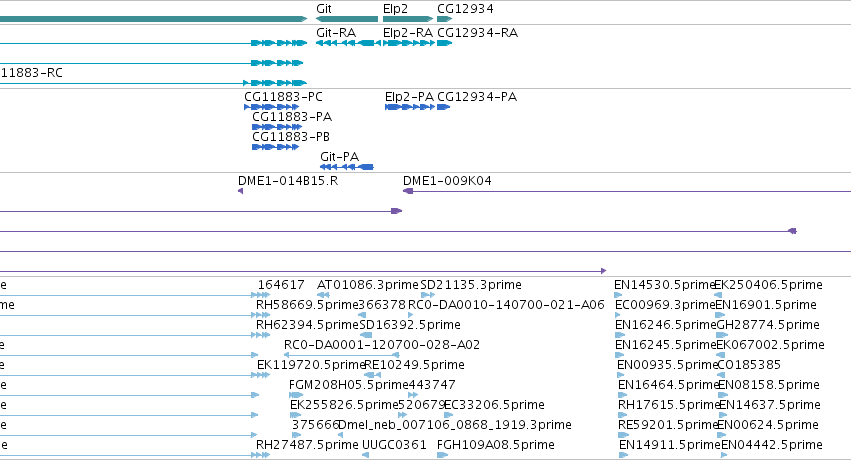The width and height of the screenshot is (851, 460).
Task: Click the 375666 EST label
Action: (316, 425)
